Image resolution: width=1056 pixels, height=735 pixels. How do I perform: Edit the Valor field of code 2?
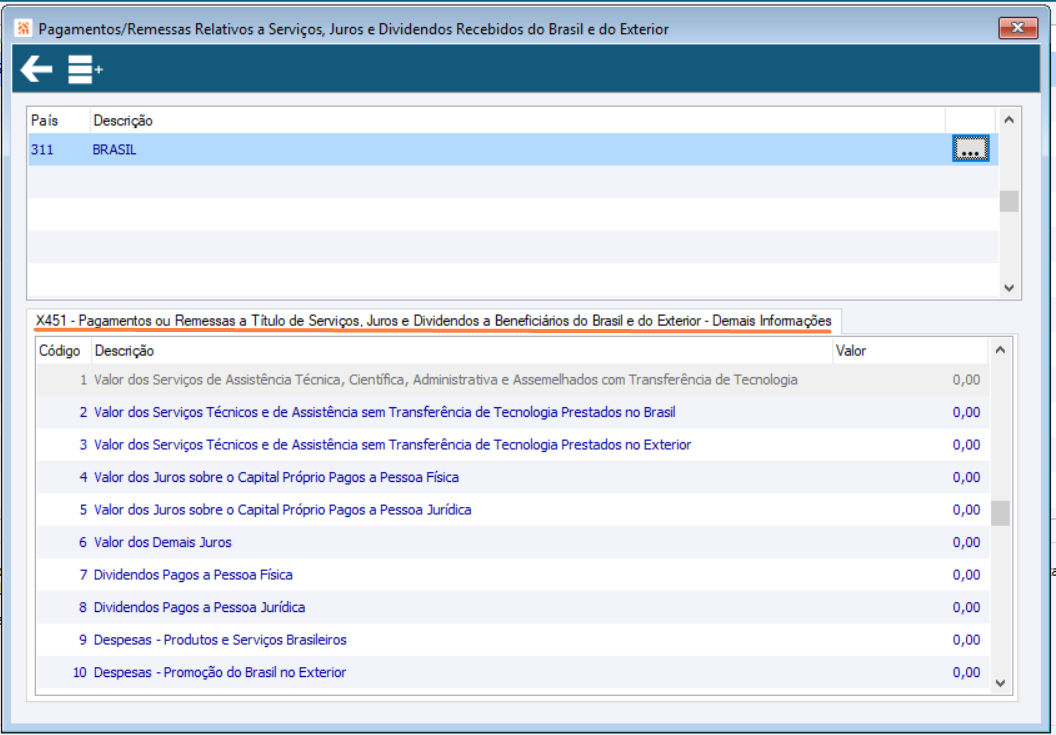click(x=910, y=412)
